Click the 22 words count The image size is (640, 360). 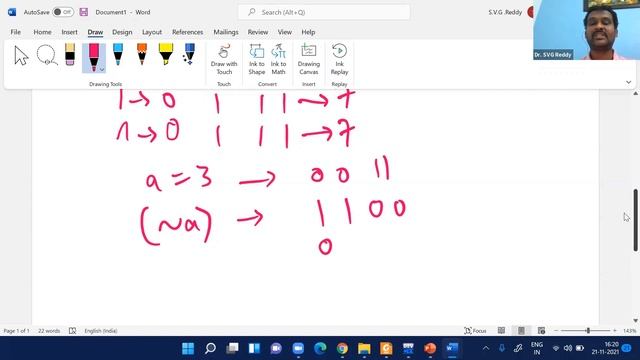pyautogui.click(x=49, y=331)
